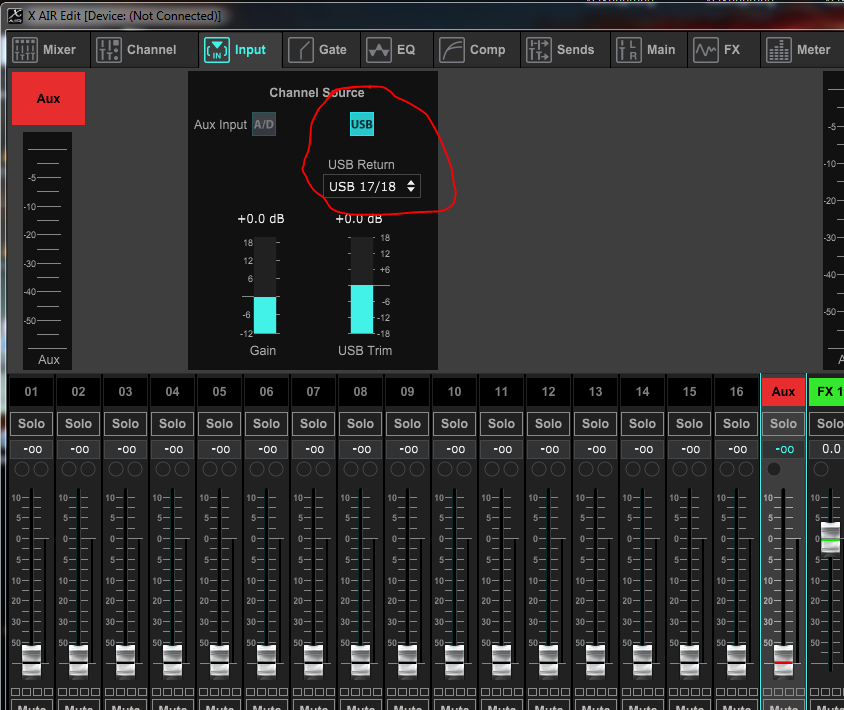Solo channel 03
Screen dimensions: 844x710
pos(125,424)
